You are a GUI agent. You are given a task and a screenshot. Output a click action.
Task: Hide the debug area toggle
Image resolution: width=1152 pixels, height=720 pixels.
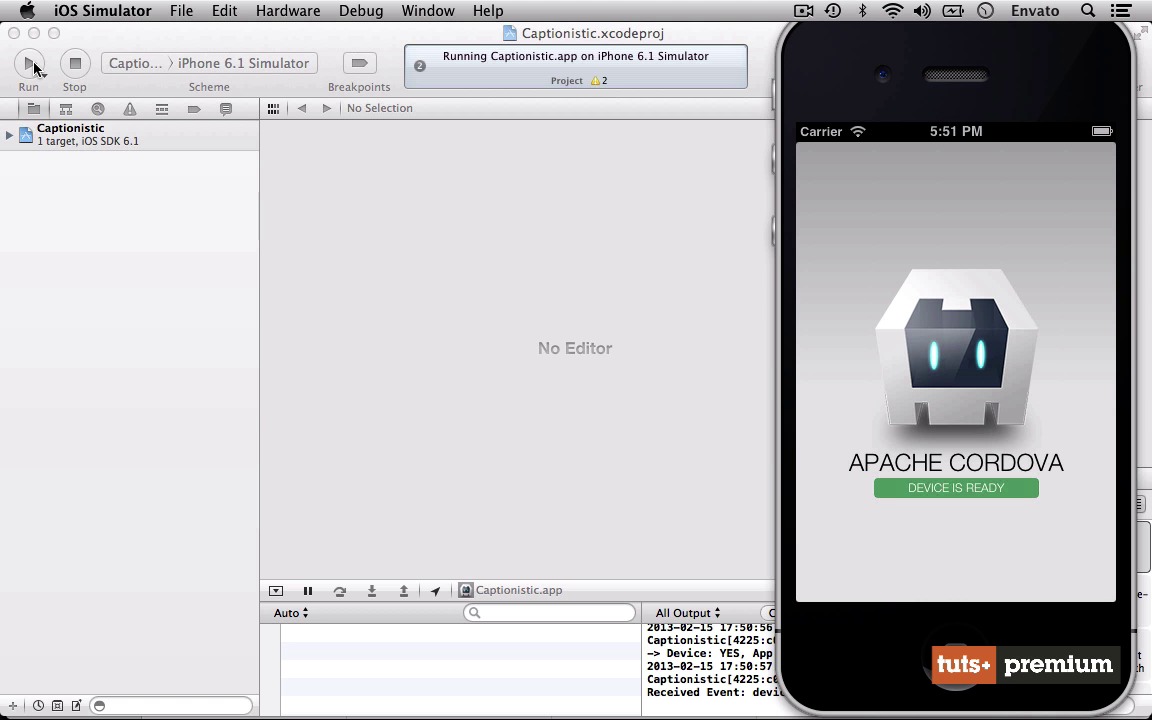coord(276,591)
